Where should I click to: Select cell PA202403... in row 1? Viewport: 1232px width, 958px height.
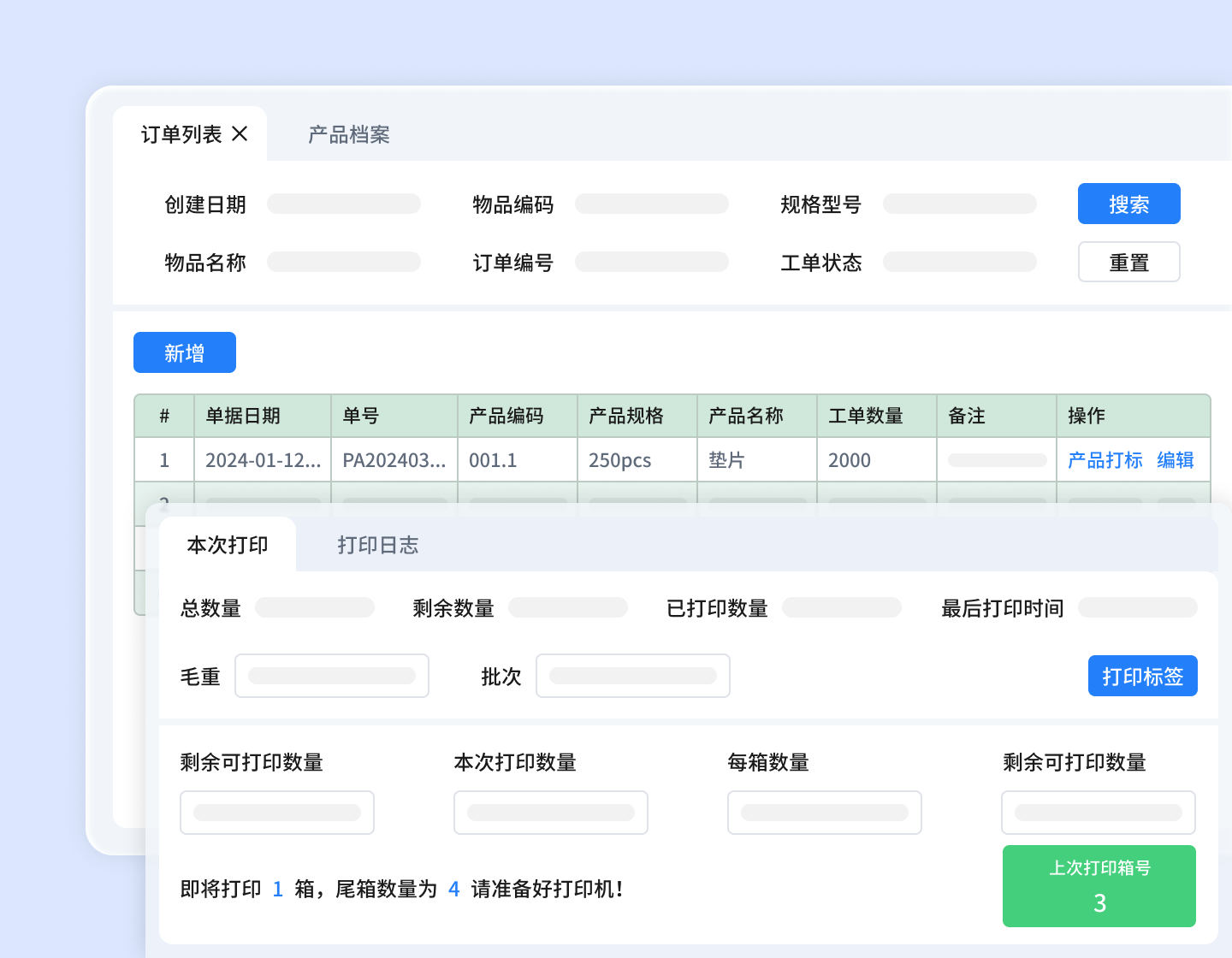point(394,460)
